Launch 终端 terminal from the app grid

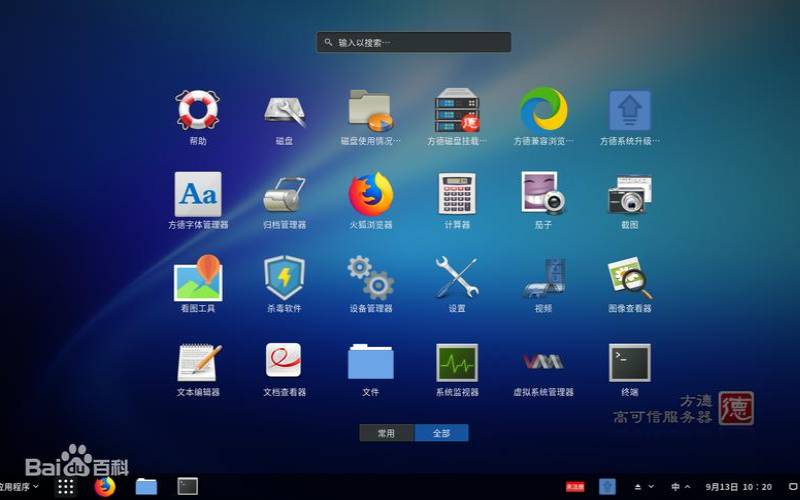click(630, 362)
